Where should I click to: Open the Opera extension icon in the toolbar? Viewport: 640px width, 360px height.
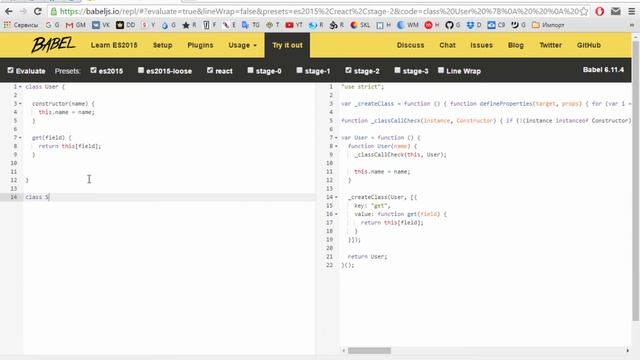click(x=600, y=11)
